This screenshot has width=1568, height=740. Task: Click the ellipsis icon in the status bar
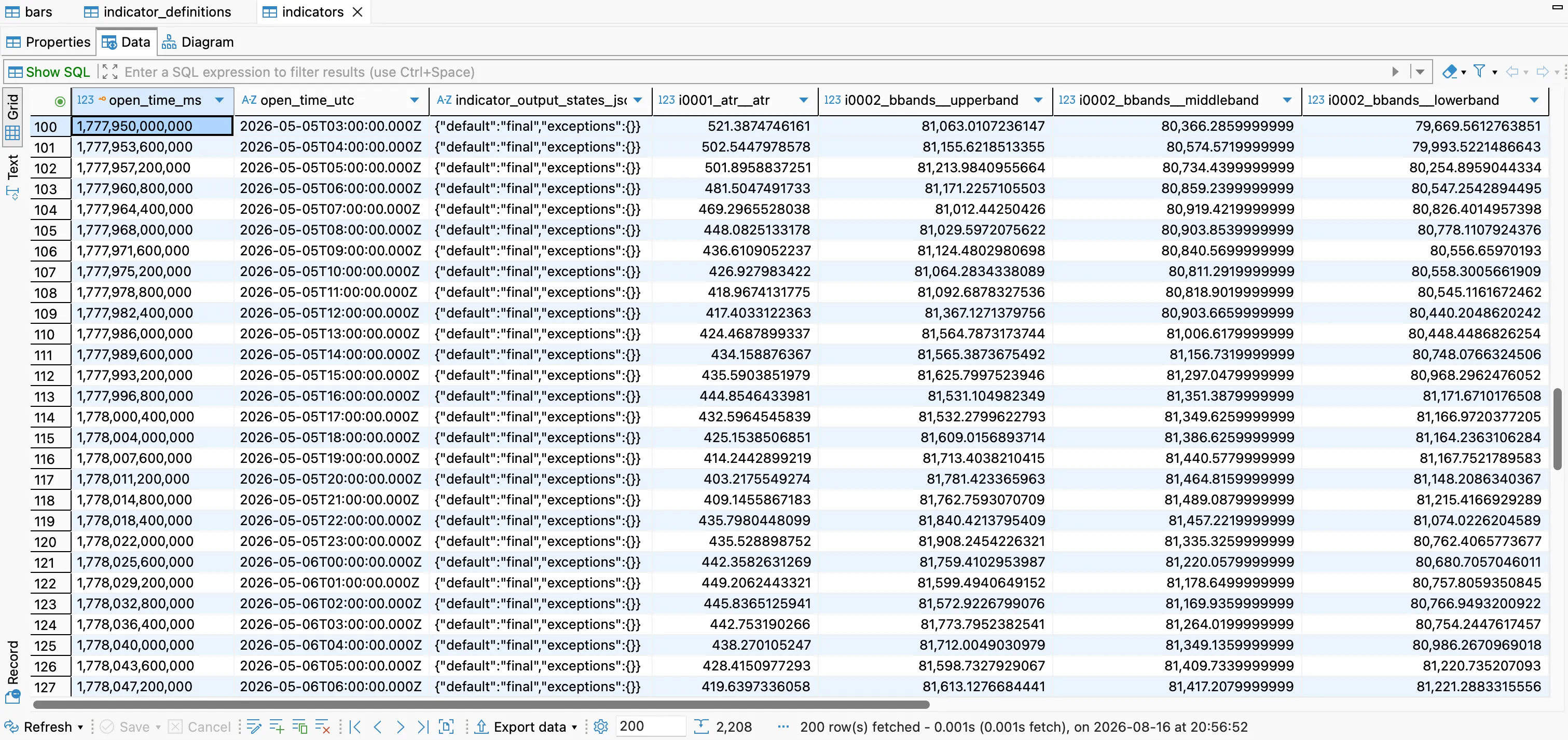coord(783,727)
